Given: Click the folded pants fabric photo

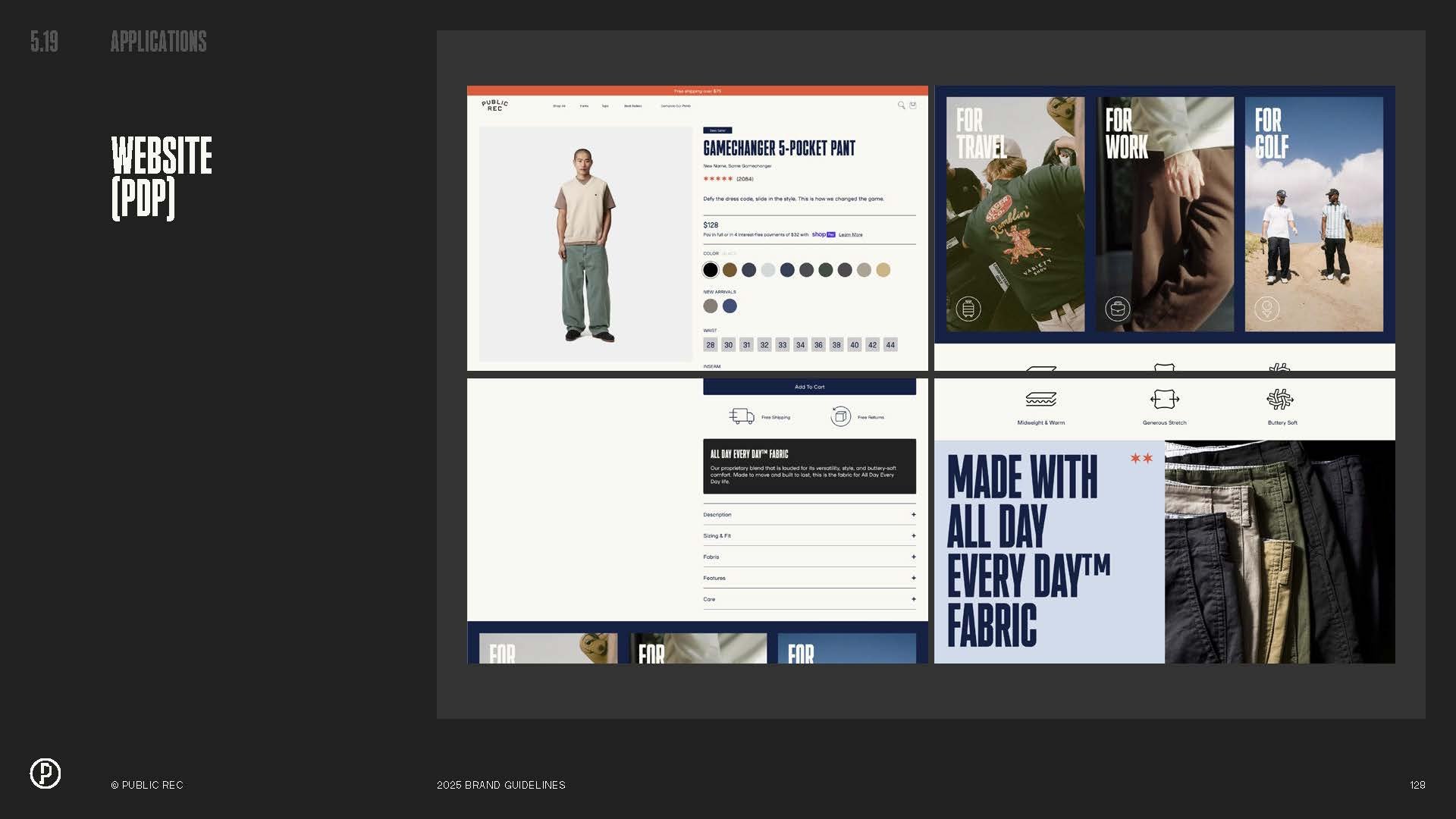Looking at the screenshot, I should pyautogui.click(x=1280, y=552).
